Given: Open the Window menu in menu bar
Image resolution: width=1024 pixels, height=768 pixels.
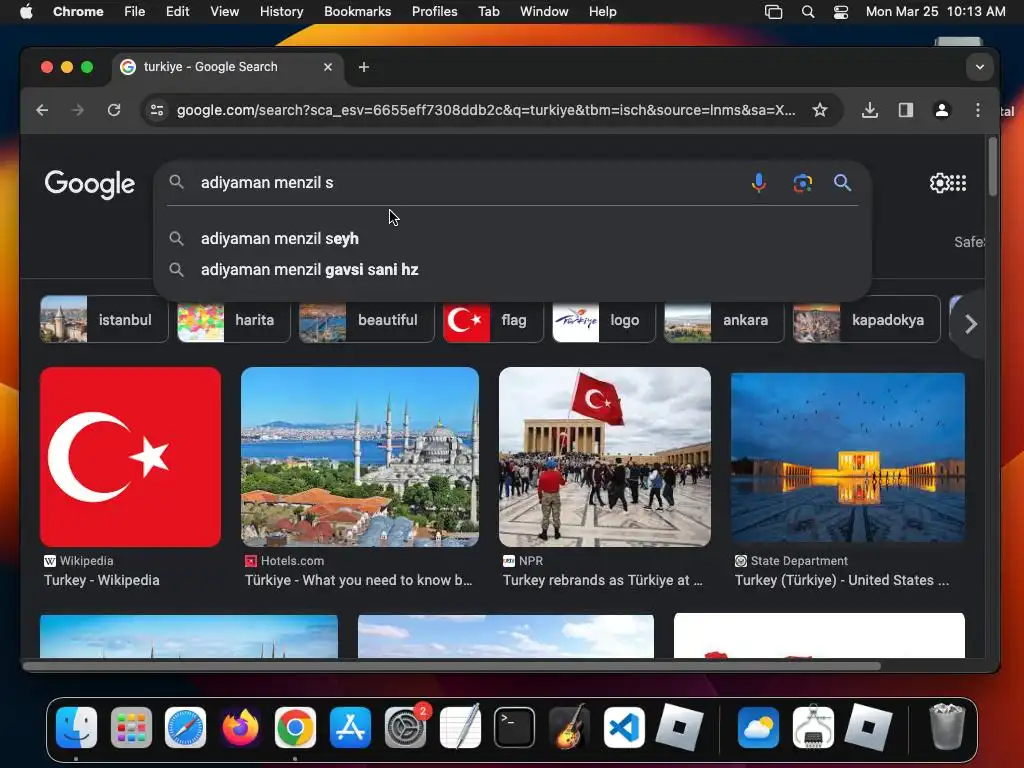Looking at the screenshot, I should coord(544,11).
